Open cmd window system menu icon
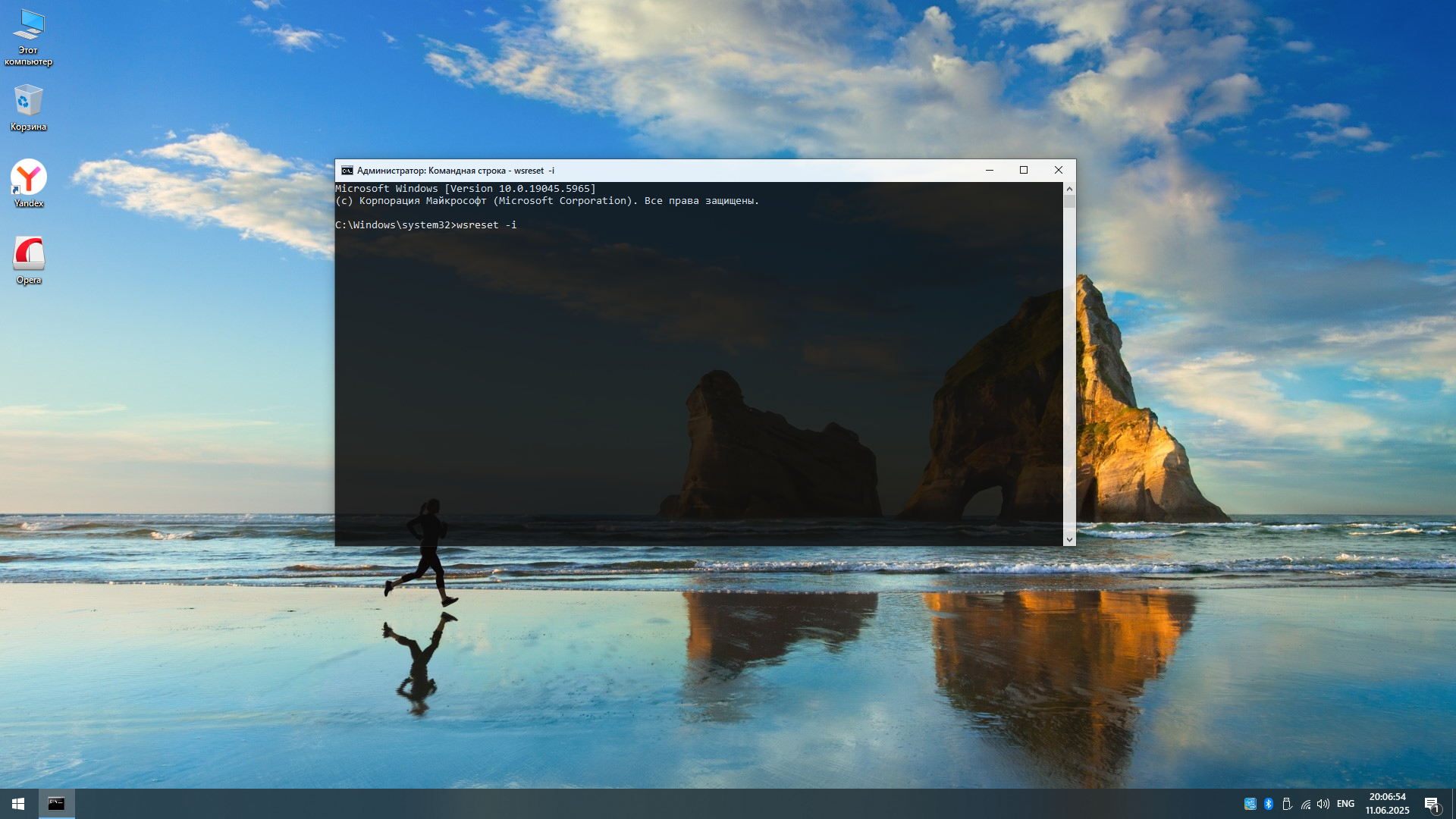The width and height of the screenshot is (1456, 819). click(347, 171)
